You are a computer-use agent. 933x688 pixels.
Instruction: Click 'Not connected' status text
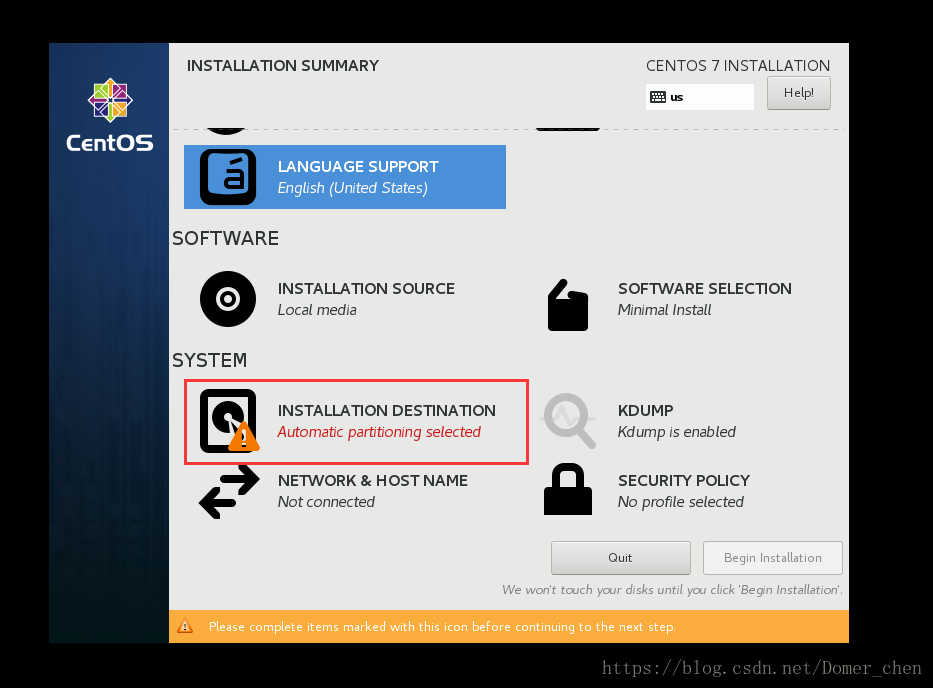click(326, 502)
